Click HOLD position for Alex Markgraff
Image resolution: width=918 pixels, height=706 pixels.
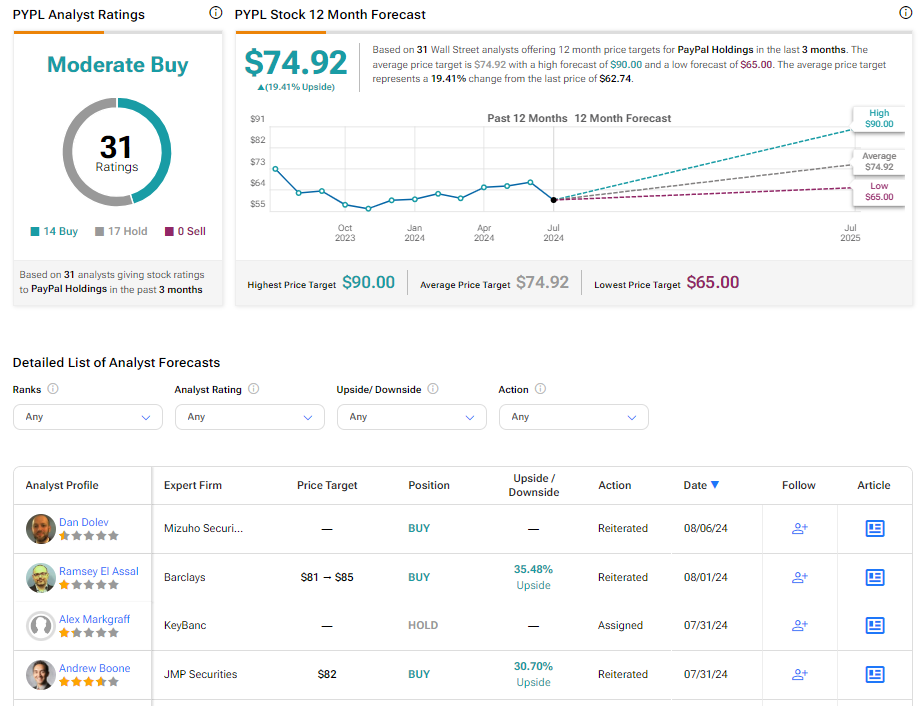[423, 625]
